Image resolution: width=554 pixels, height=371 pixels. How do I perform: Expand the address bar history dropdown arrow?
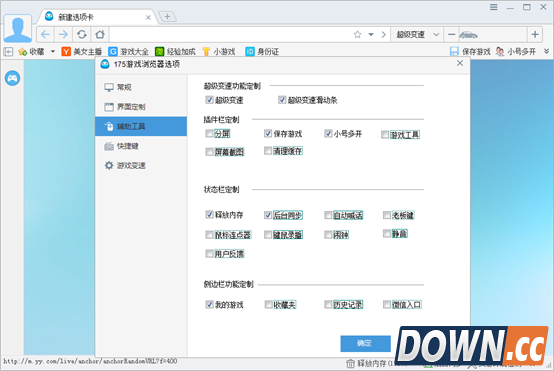[371, 35]
